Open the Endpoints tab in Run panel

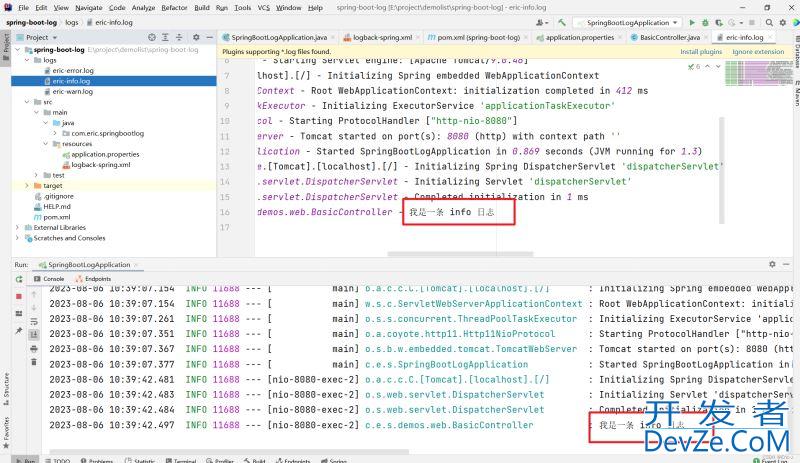point(93,279)
